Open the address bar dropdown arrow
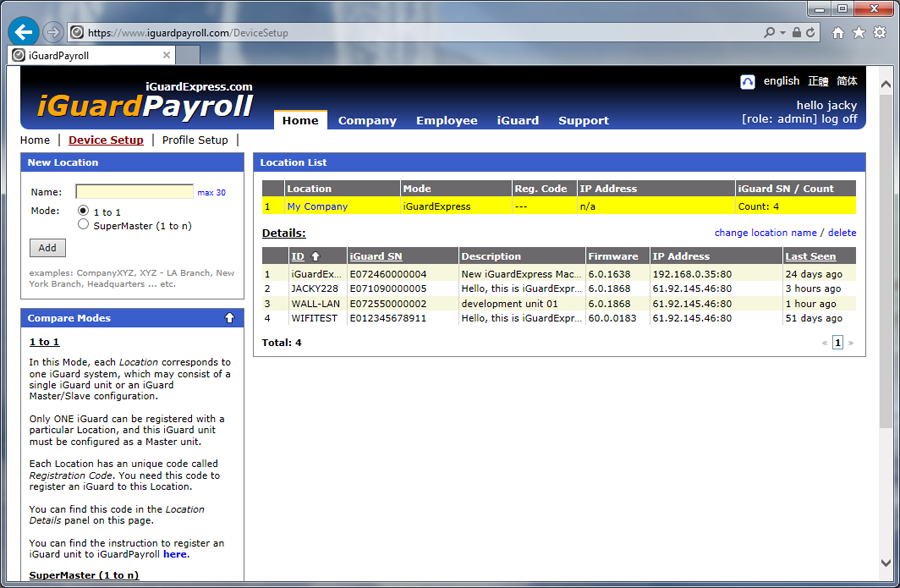Image resolution: width=900 pixels, height=588 pixels. 783,33
